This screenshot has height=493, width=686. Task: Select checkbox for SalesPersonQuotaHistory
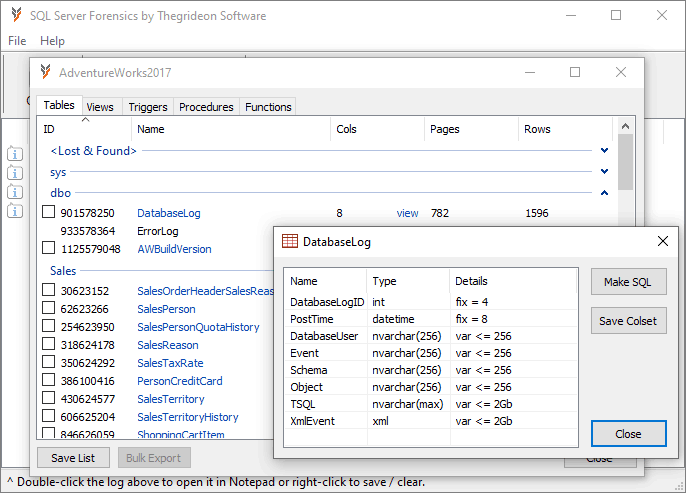pos(48,326)
